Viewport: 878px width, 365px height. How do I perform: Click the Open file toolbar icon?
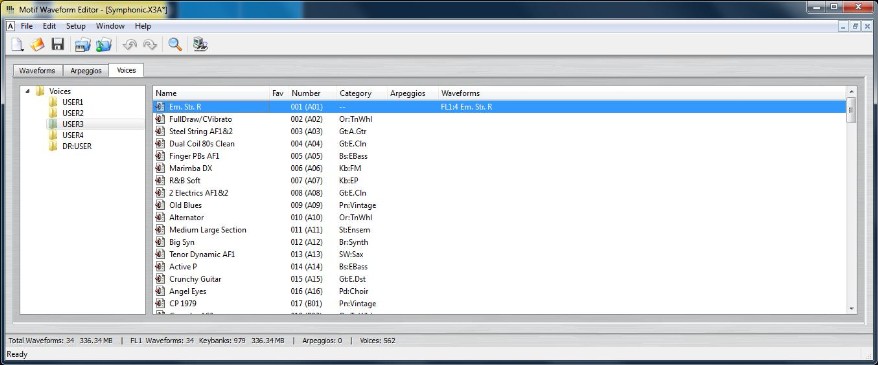click(37, 44)
